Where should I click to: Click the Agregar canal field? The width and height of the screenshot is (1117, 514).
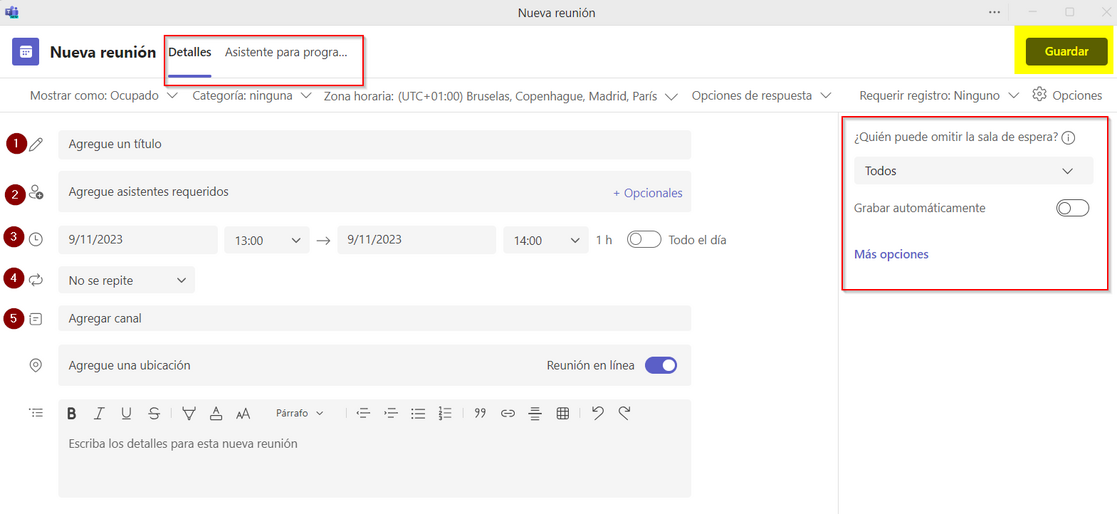click(x=375, y=318)
